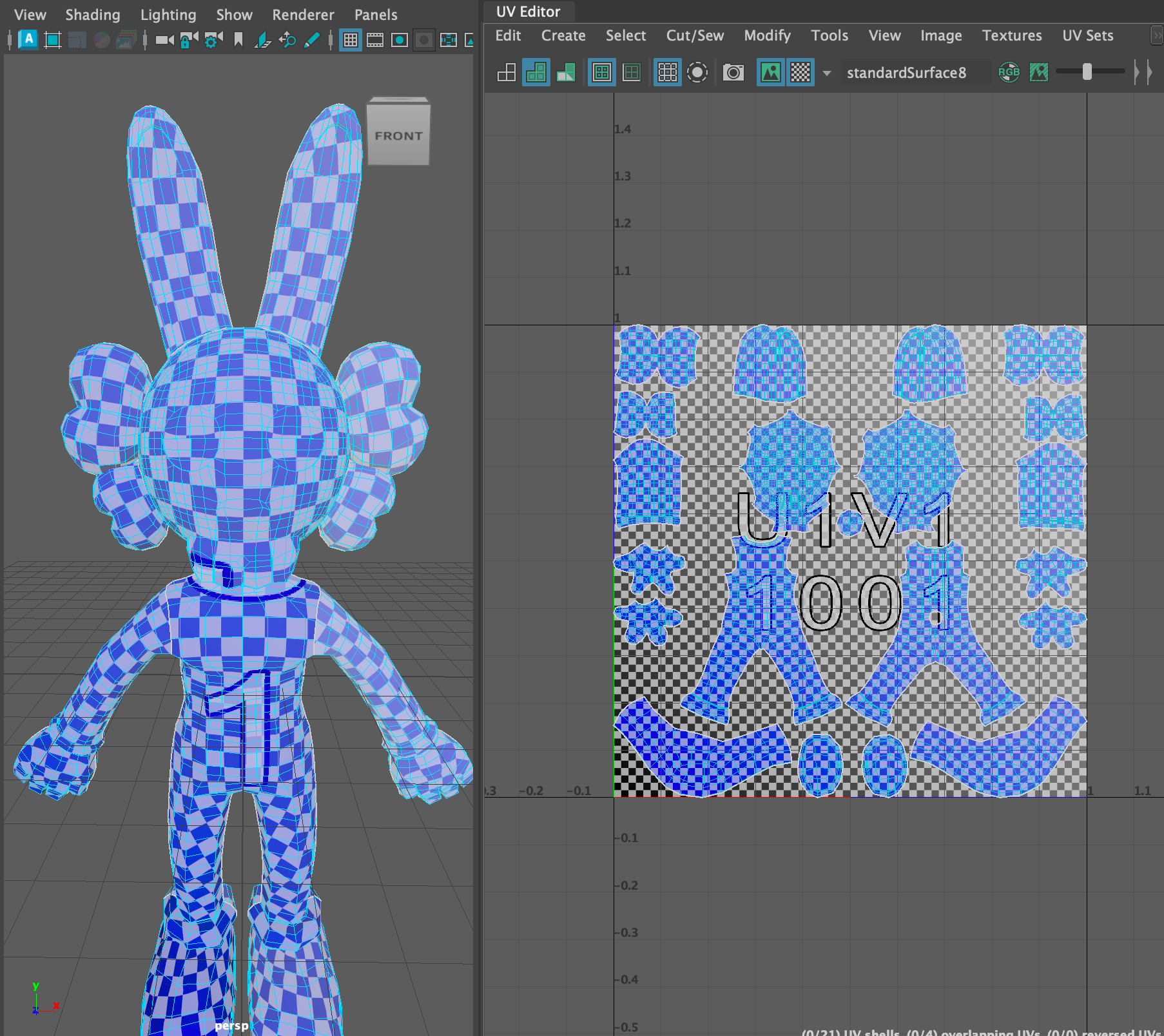Viewport: 1164px width, 1036px height.
Task: Click the RGB channels display icon
Action: pyautogui.click(x=1009, y=72)
